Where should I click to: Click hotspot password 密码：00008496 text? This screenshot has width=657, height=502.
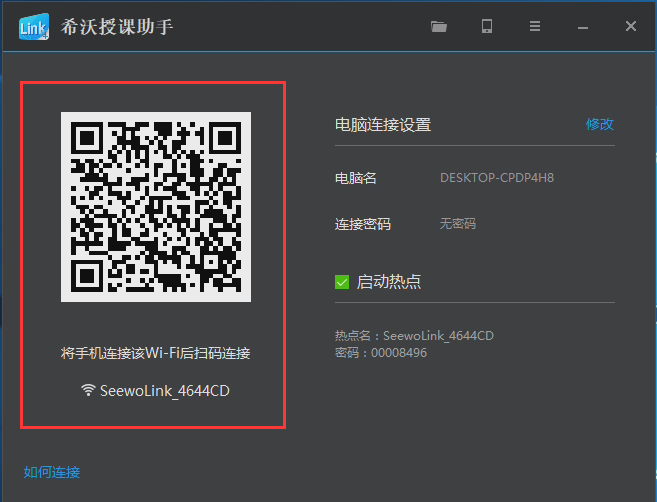380,353
